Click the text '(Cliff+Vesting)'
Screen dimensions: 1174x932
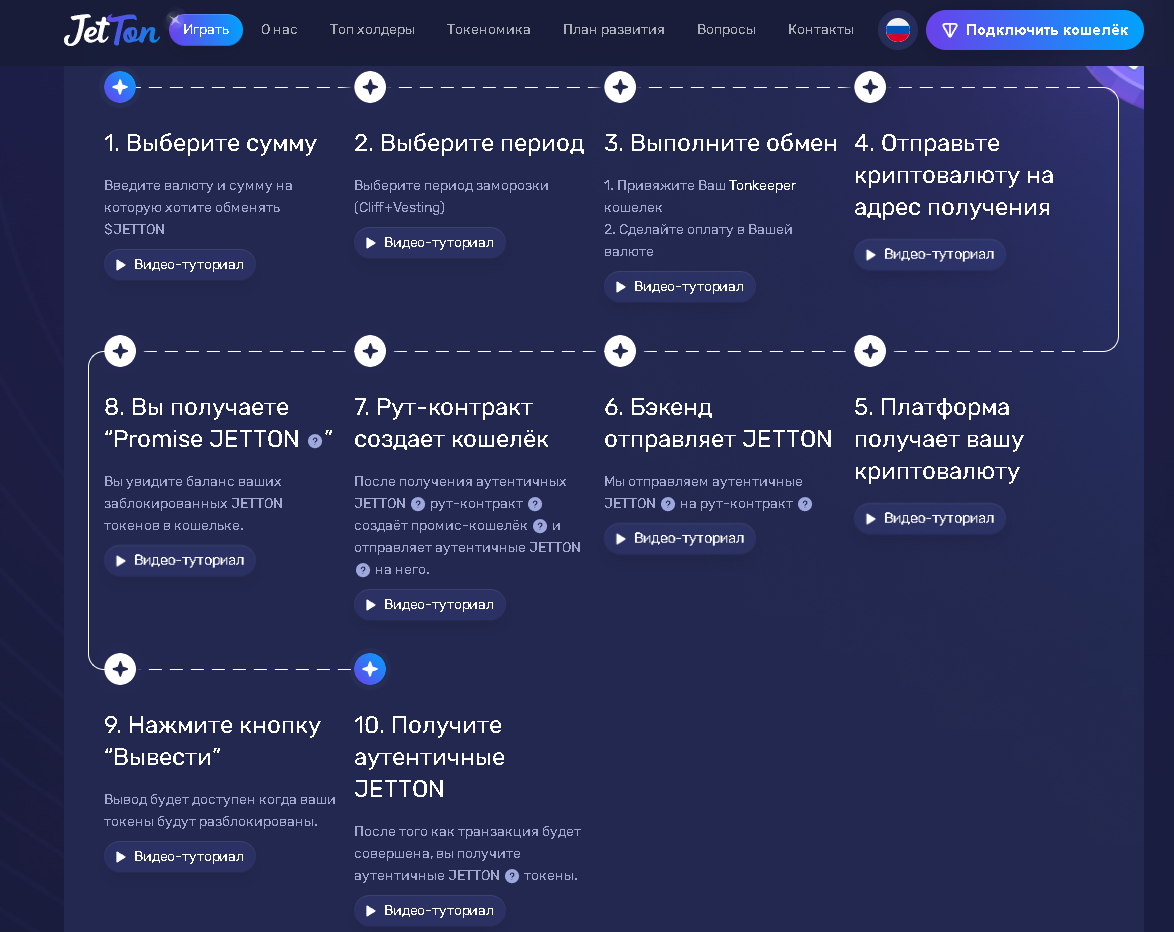tap(400, 207)
